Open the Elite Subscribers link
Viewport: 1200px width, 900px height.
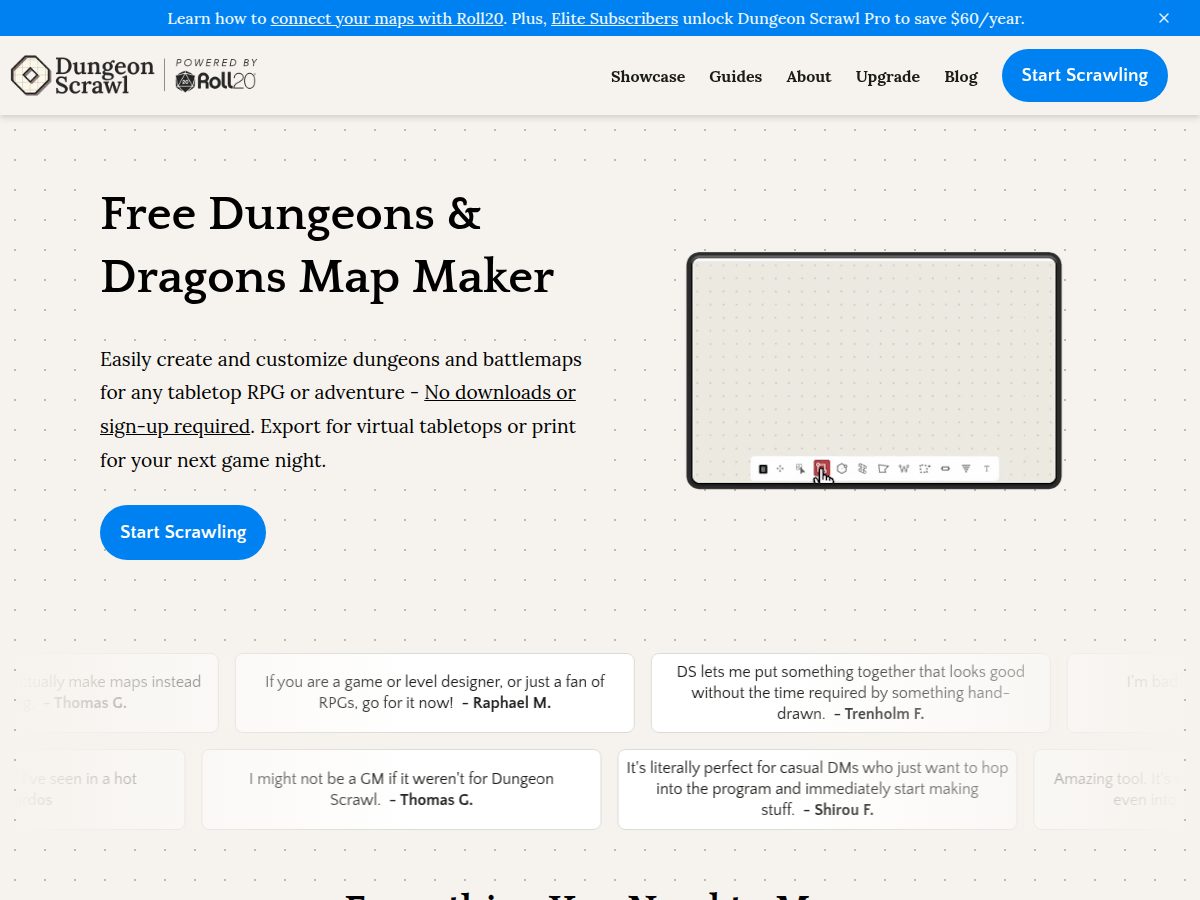tap(615, 18)
